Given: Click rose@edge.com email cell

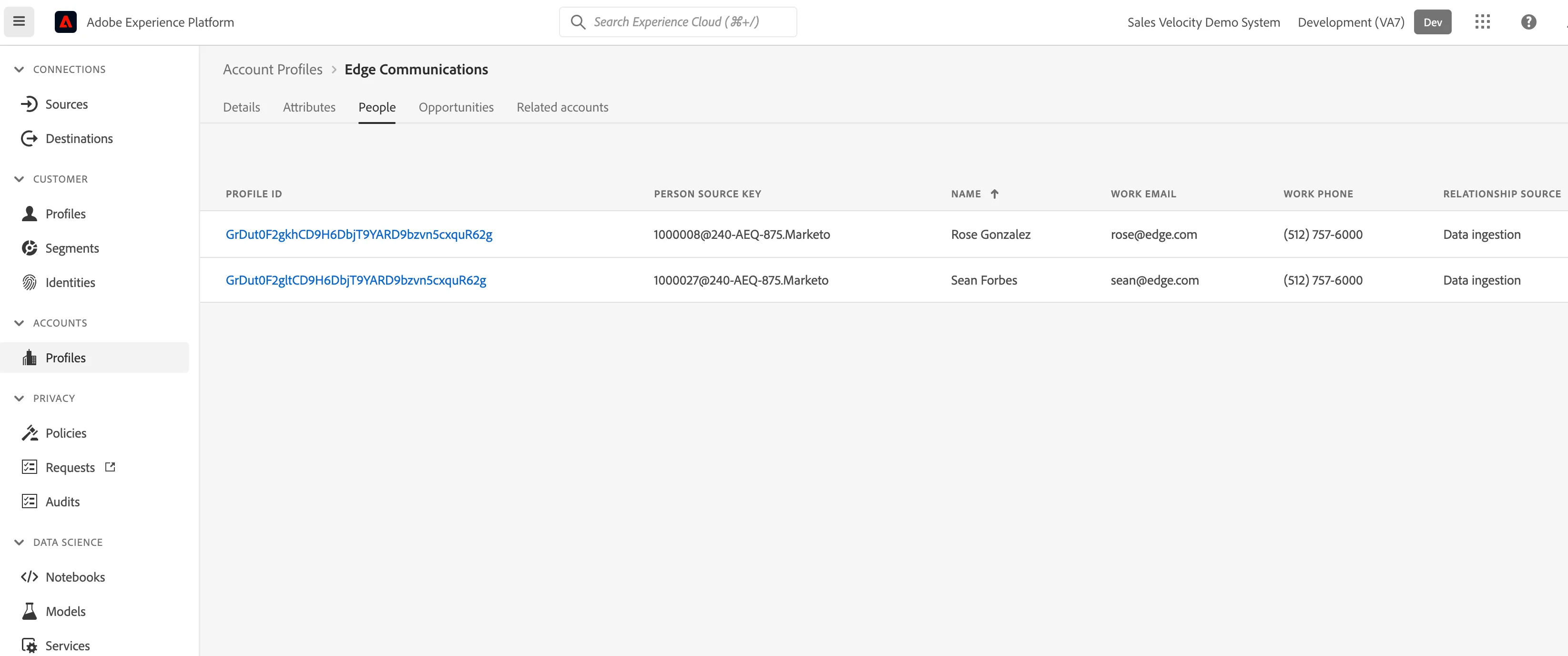Looking at the screenshot, I should [x=1153, y=235].
